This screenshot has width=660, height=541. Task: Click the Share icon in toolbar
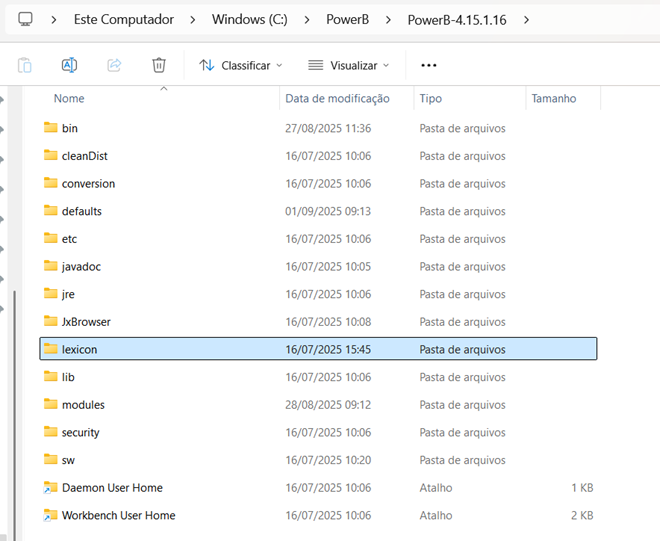(114, 65)
